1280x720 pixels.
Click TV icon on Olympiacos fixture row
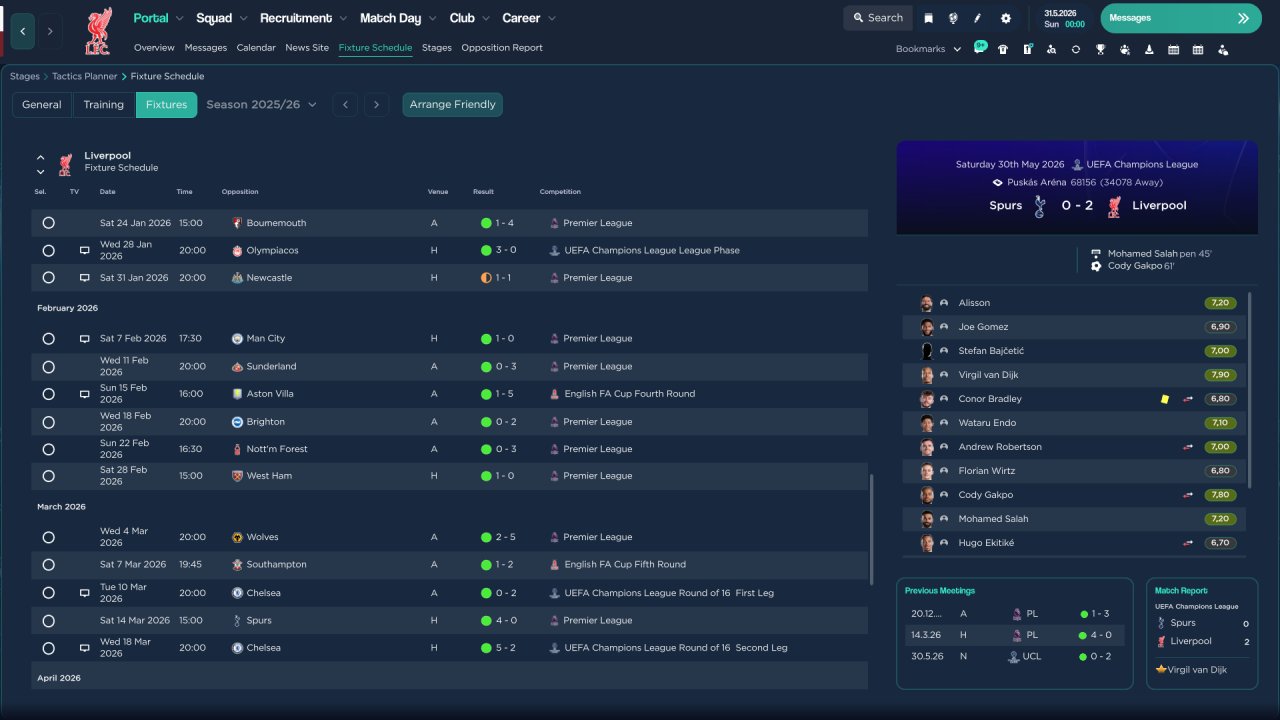85,251
